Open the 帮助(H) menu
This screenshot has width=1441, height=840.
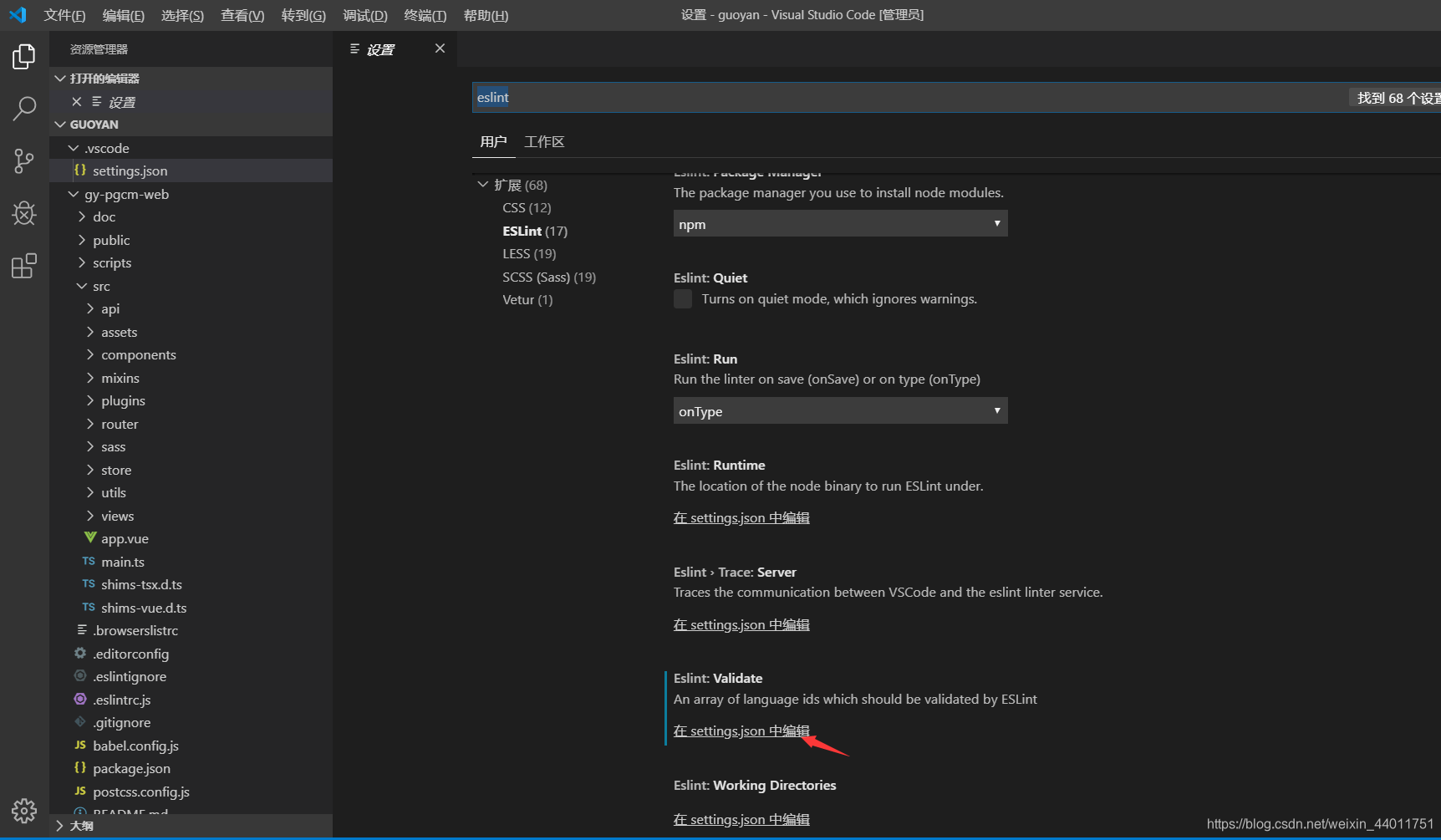(486, 15)
